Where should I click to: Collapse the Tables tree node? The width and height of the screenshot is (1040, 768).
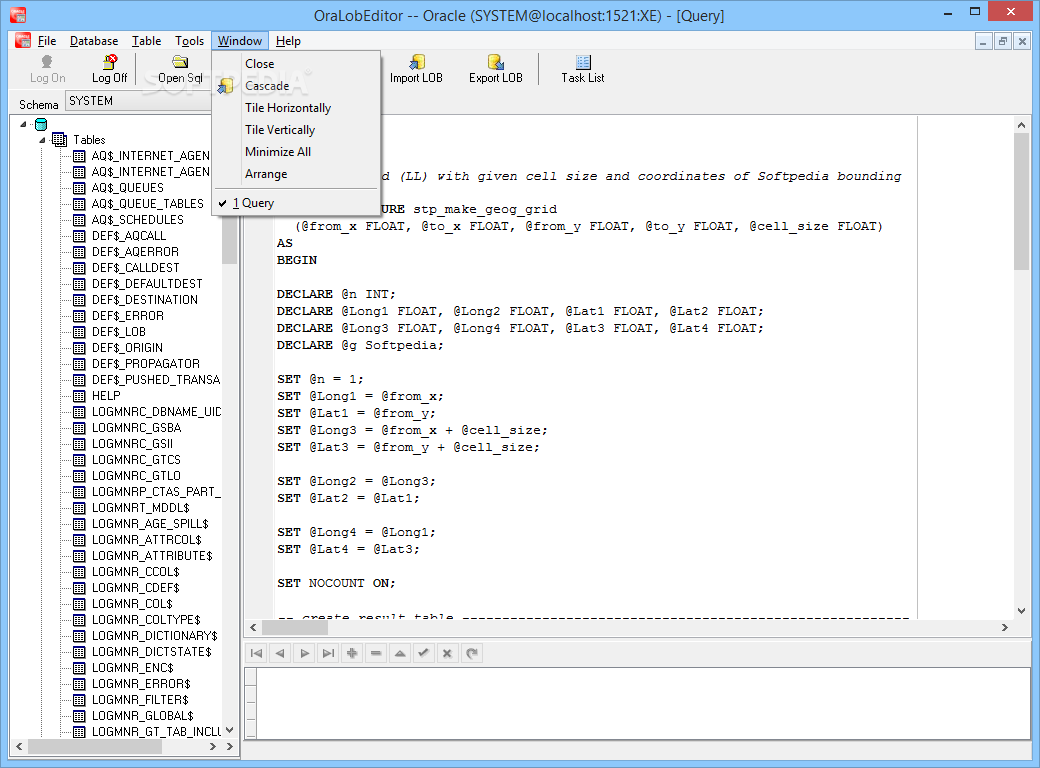[x=42, y=140]
